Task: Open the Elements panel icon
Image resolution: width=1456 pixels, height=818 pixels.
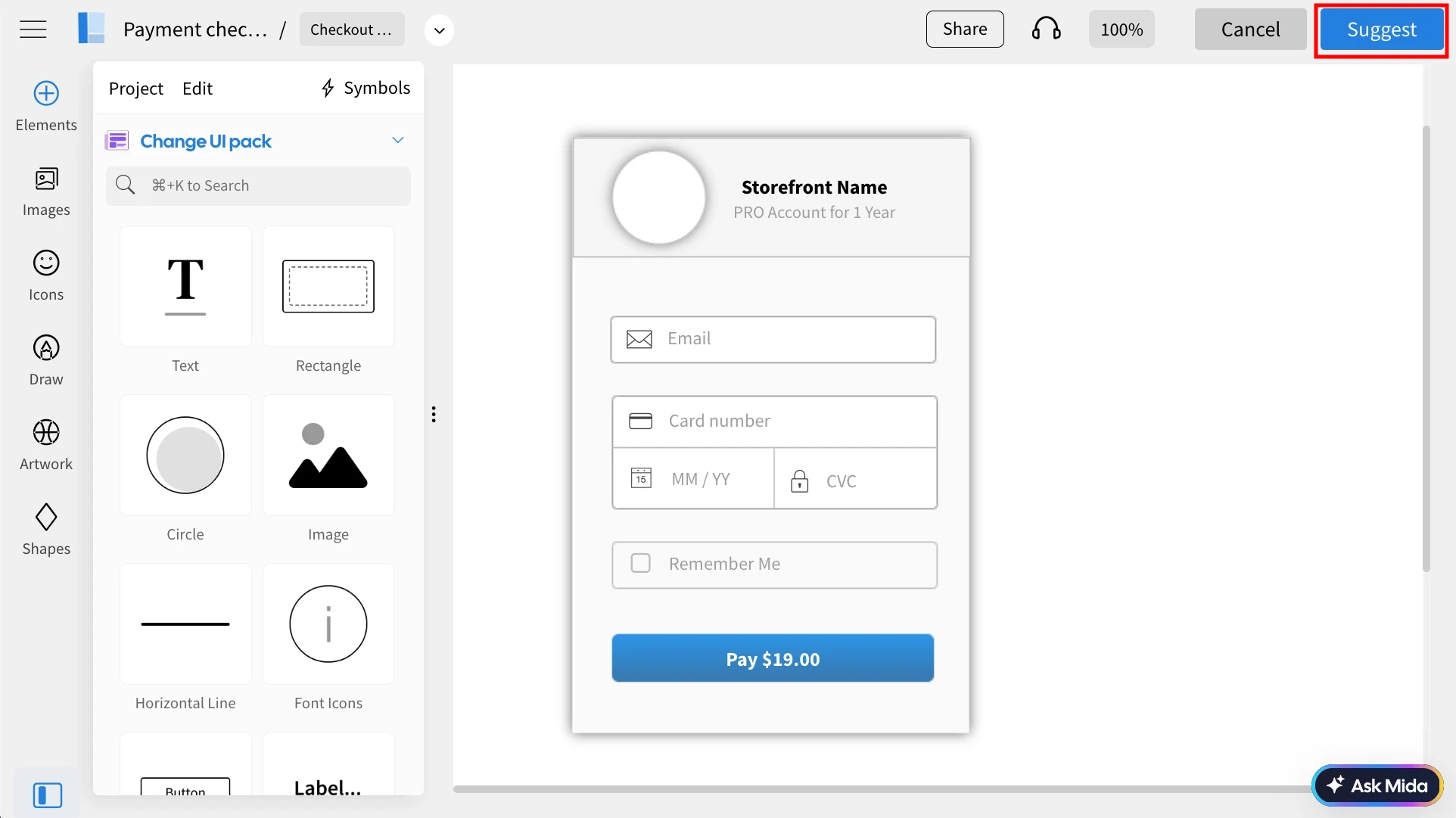Action: coord(46,94)
